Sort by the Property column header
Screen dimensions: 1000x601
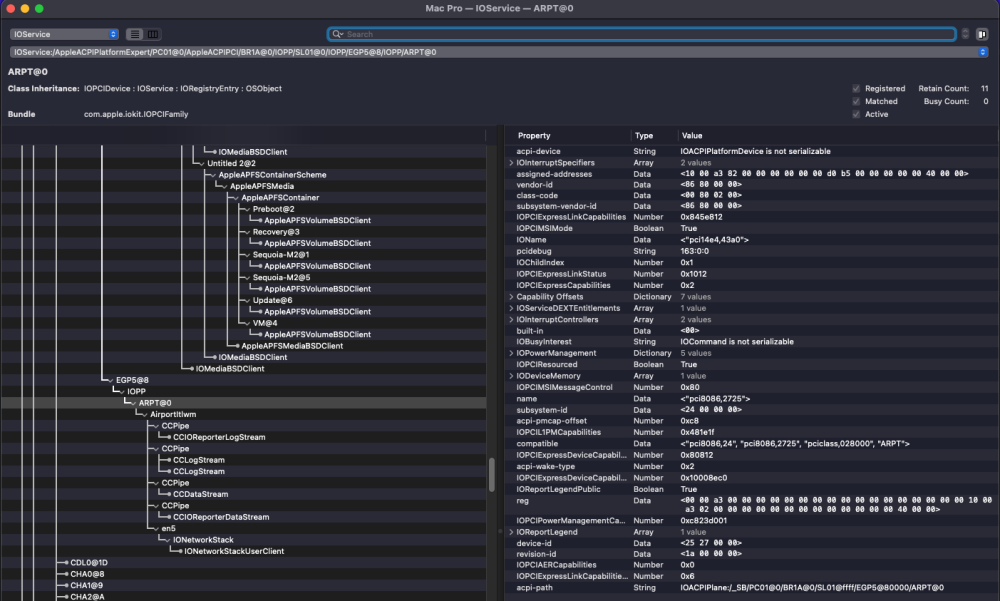point(534,136)
